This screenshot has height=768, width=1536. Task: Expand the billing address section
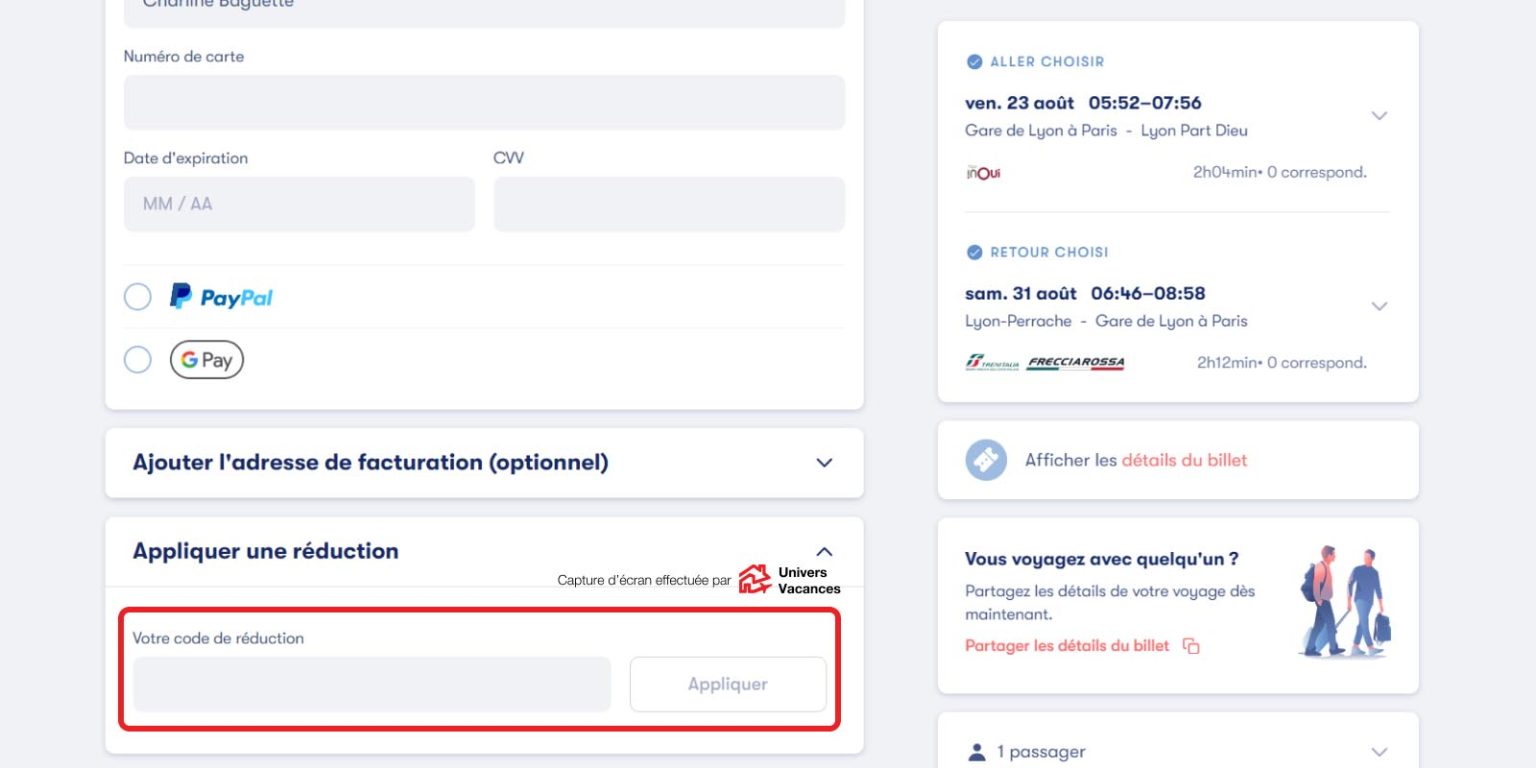point(824,463)
